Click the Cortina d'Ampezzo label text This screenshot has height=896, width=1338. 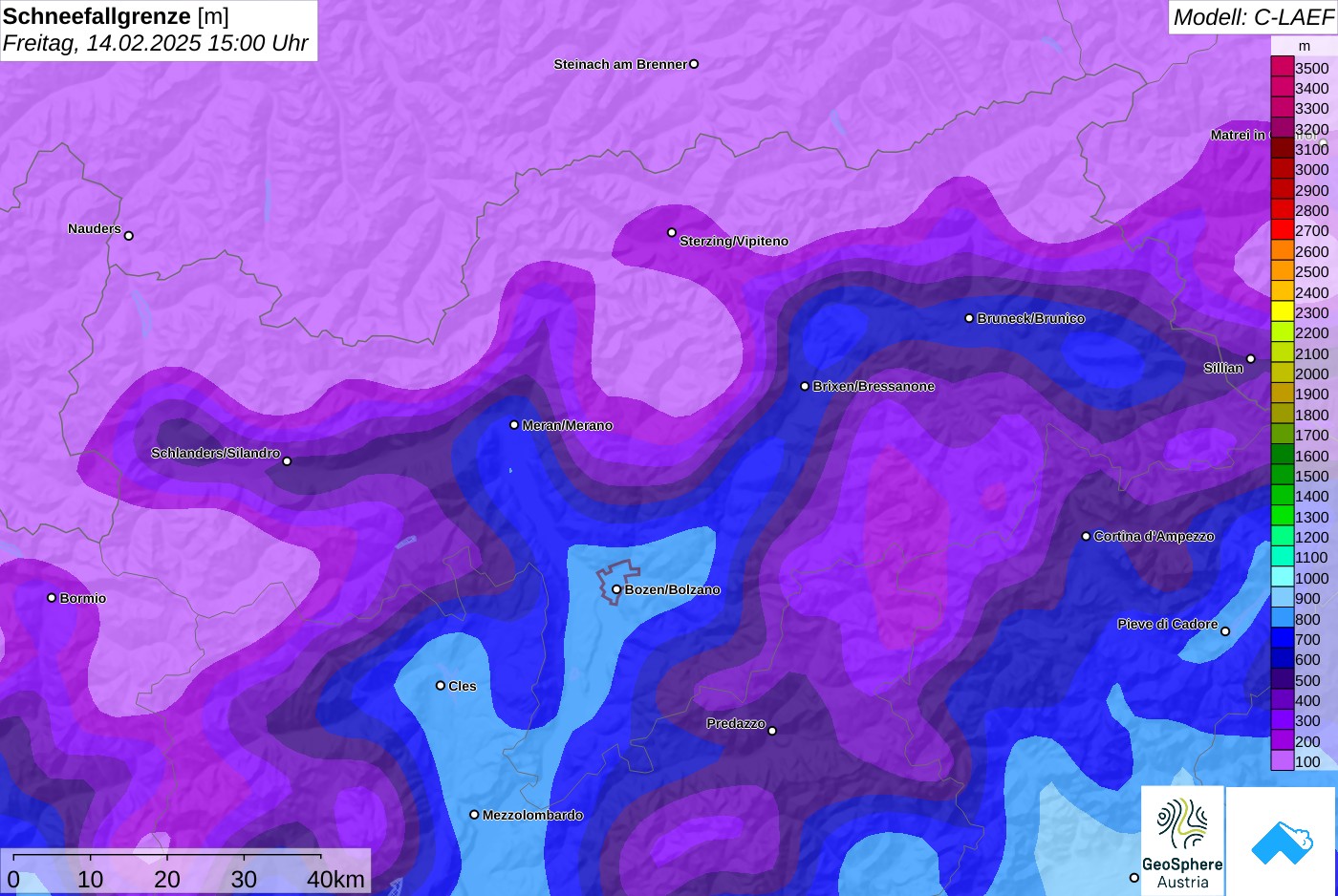(x=1155, y=536)
